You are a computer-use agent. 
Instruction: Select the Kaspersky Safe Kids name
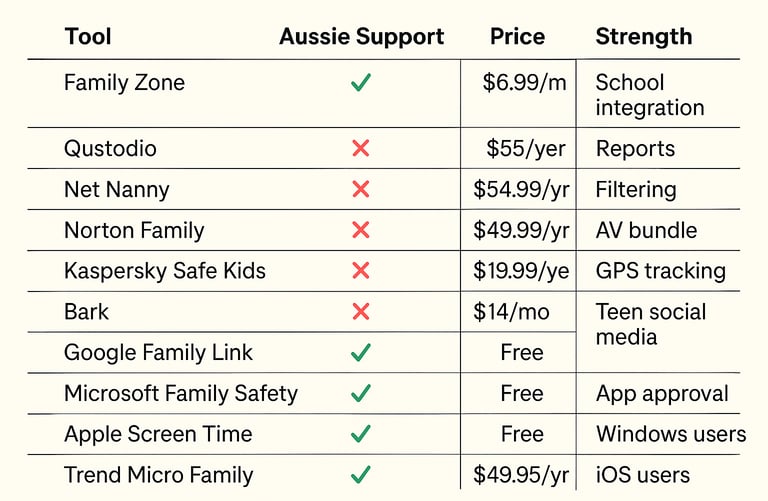(x=165, y=271)
